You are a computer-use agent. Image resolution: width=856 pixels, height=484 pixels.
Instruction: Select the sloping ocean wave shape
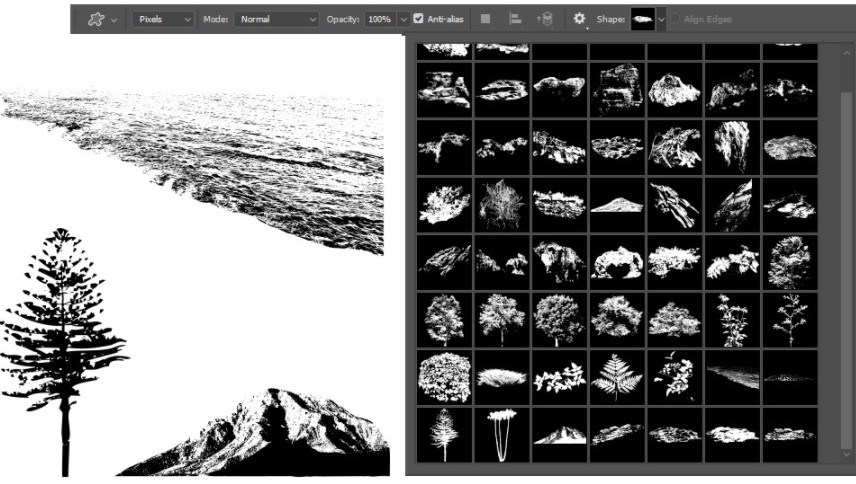[732, 378]
